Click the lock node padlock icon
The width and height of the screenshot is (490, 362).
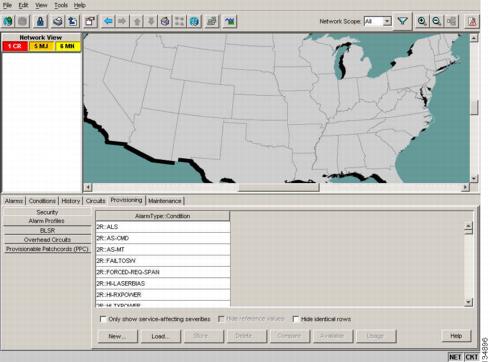[x=40, y=22]
